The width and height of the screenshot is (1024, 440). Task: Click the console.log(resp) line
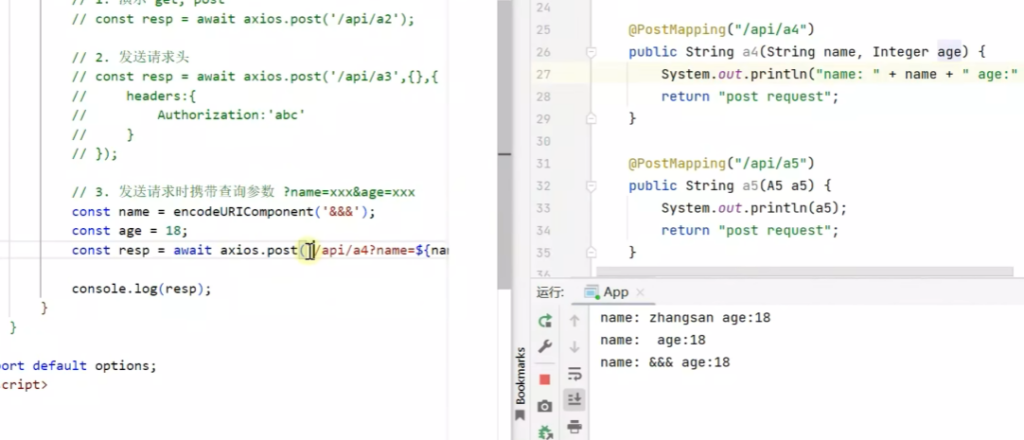coord(142,289)
